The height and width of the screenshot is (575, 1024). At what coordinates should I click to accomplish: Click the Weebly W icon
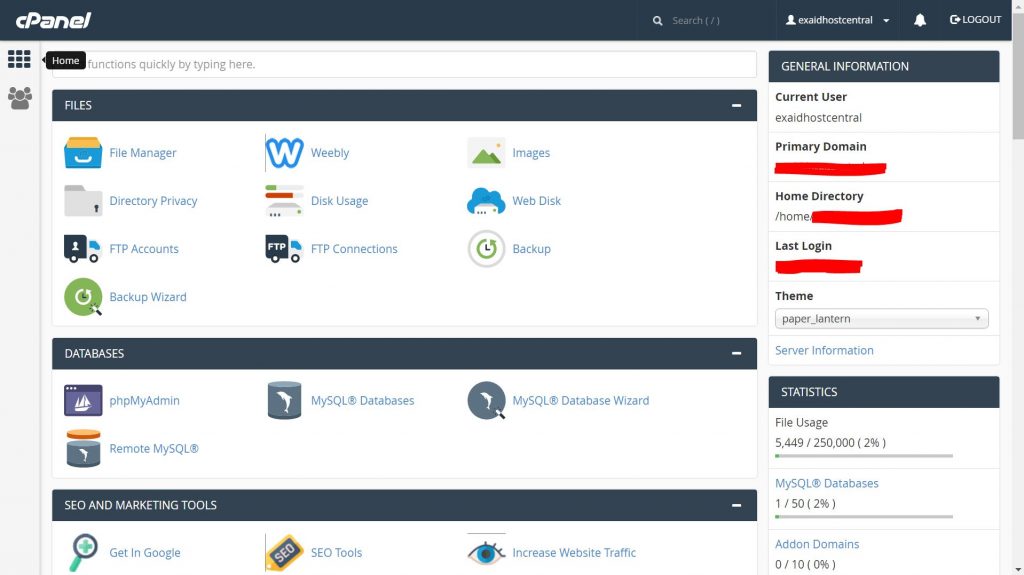[x=284, y=152]
